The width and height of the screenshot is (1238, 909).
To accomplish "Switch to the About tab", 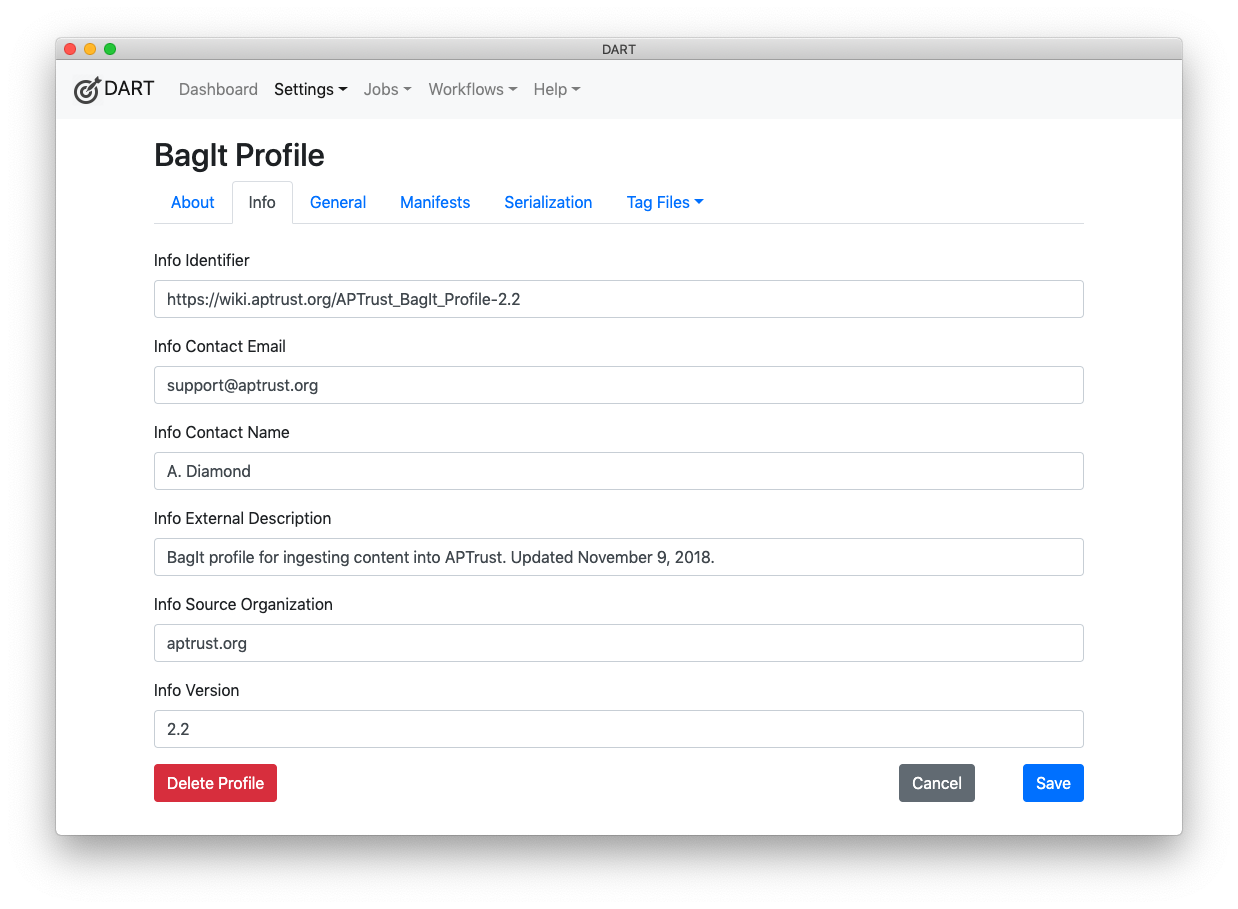I will [192, 202].
